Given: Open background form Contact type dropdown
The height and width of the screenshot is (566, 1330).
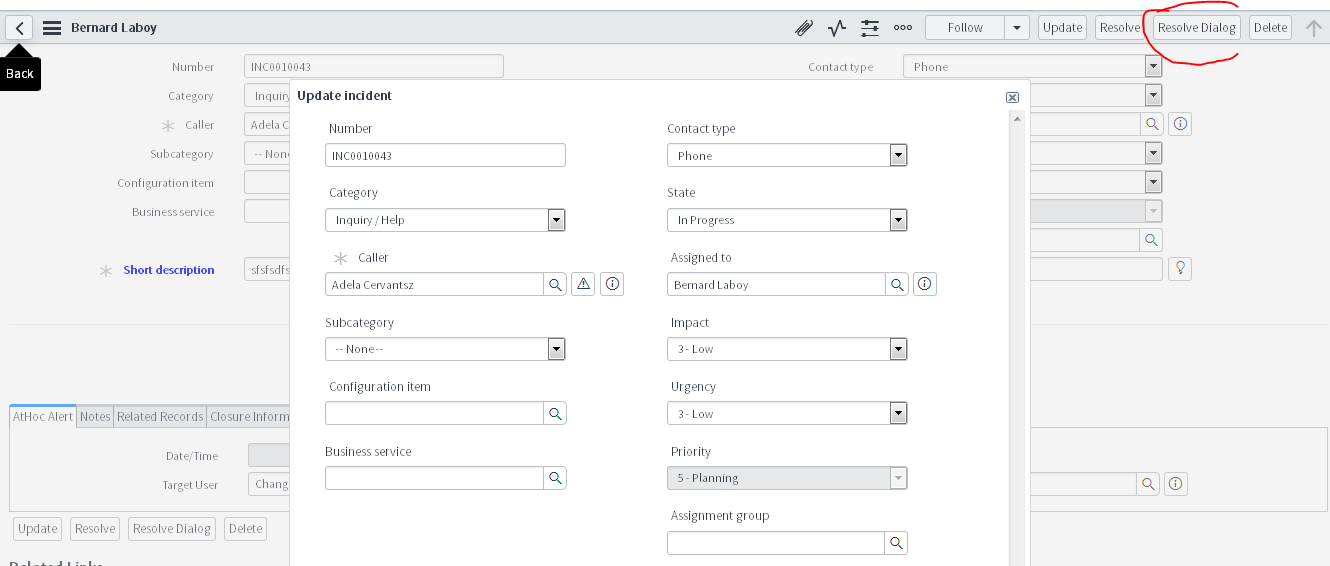Looking at the screenshot, I should pos(1153,67).
